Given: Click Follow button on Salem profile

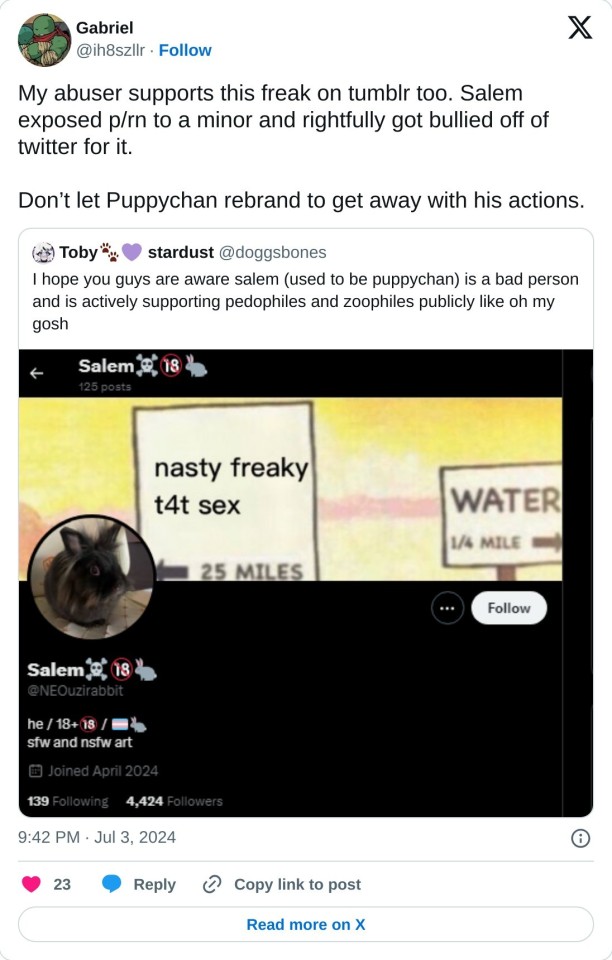Looking at the screenshot, I should 509,608.
